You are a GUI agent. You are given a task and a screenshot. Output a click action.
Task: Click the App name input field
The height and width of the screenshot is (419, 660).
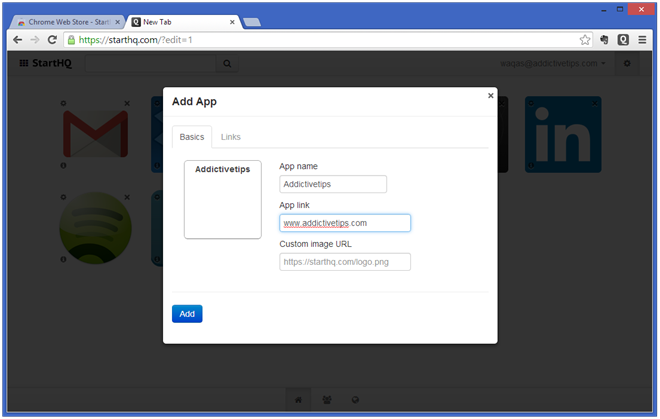coord(333,184)
